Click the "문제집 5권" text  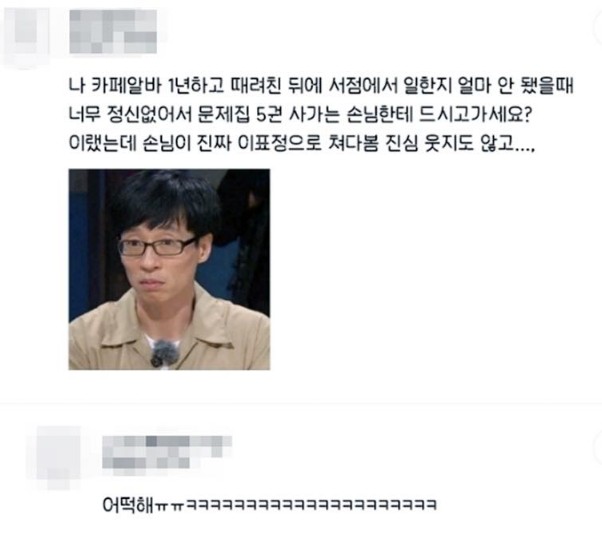click(240, 115)
